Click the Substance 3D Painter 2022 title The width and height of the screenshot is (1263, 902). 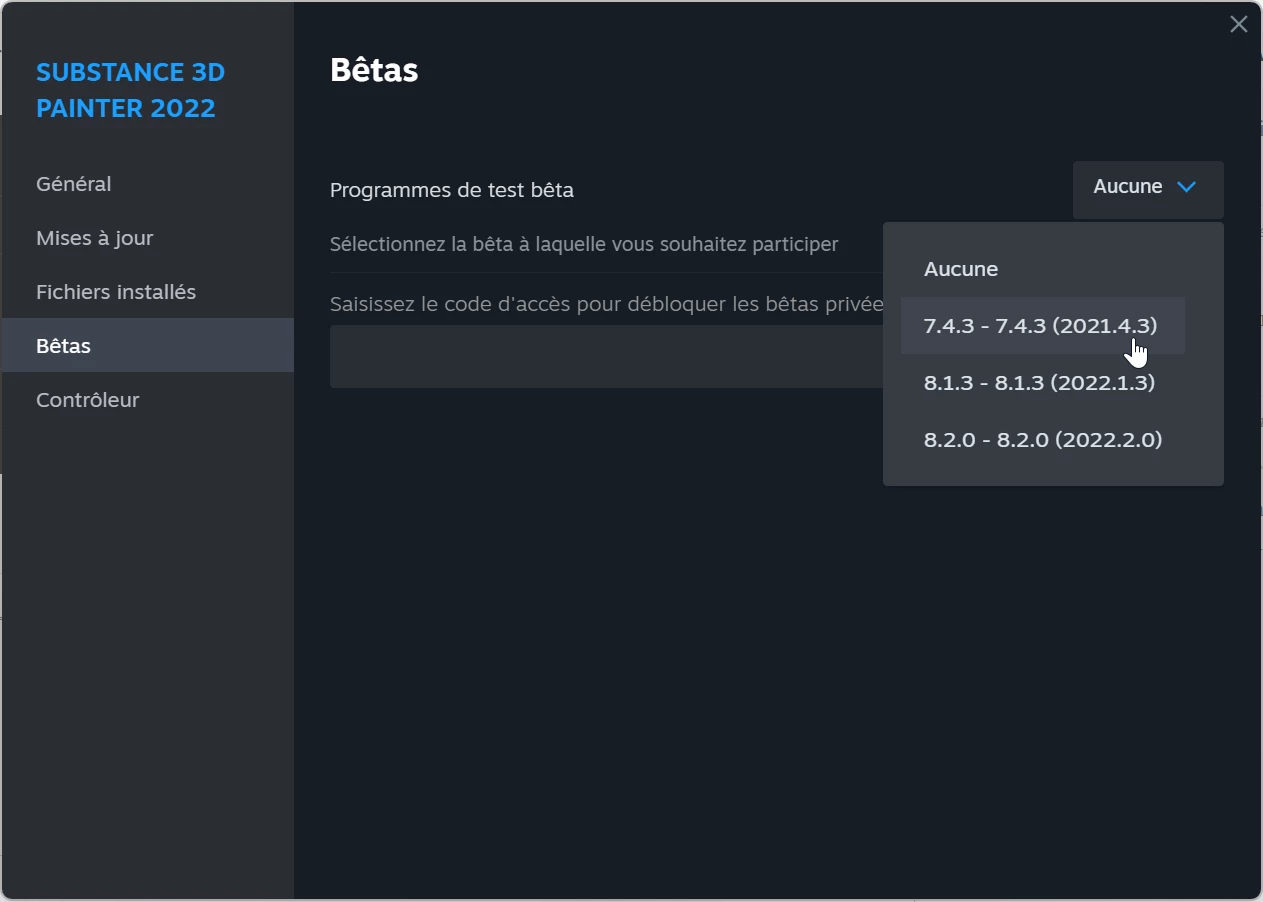(131, 90)
